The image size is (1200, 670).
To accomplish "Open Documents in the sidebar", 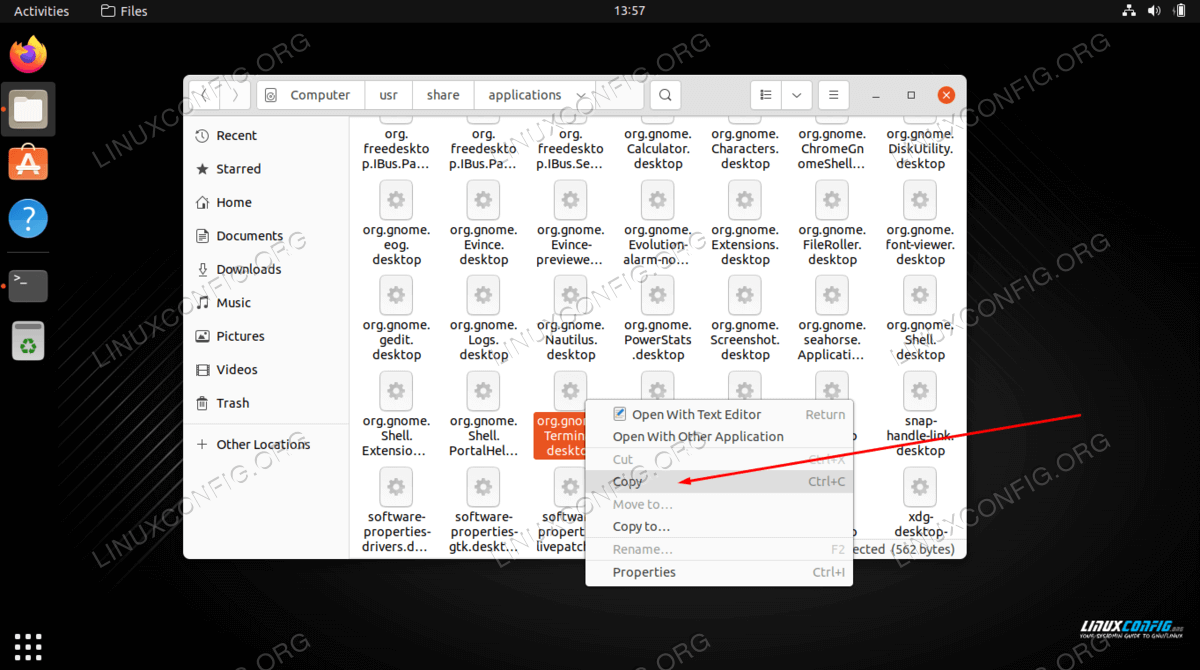I will (x=267, y=236).
